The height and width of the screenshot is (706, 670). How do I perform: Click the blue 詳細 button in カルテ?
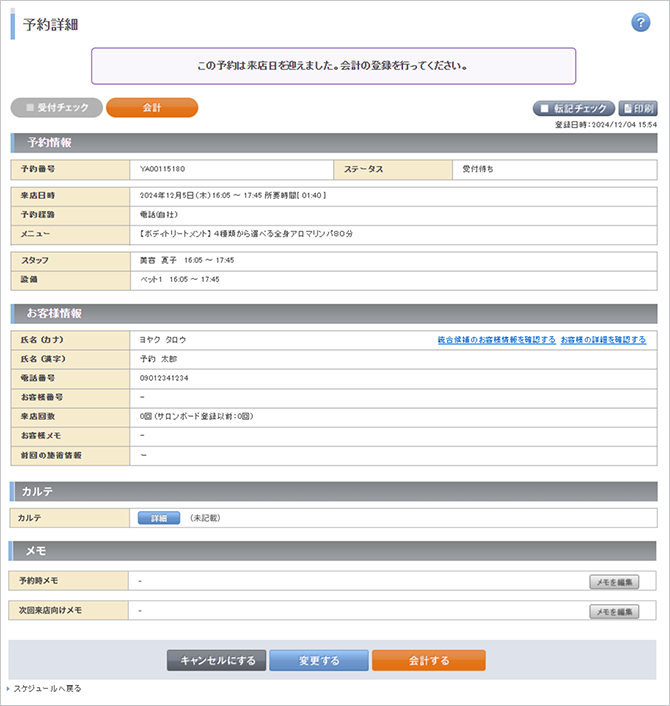(x=159, y=518)
